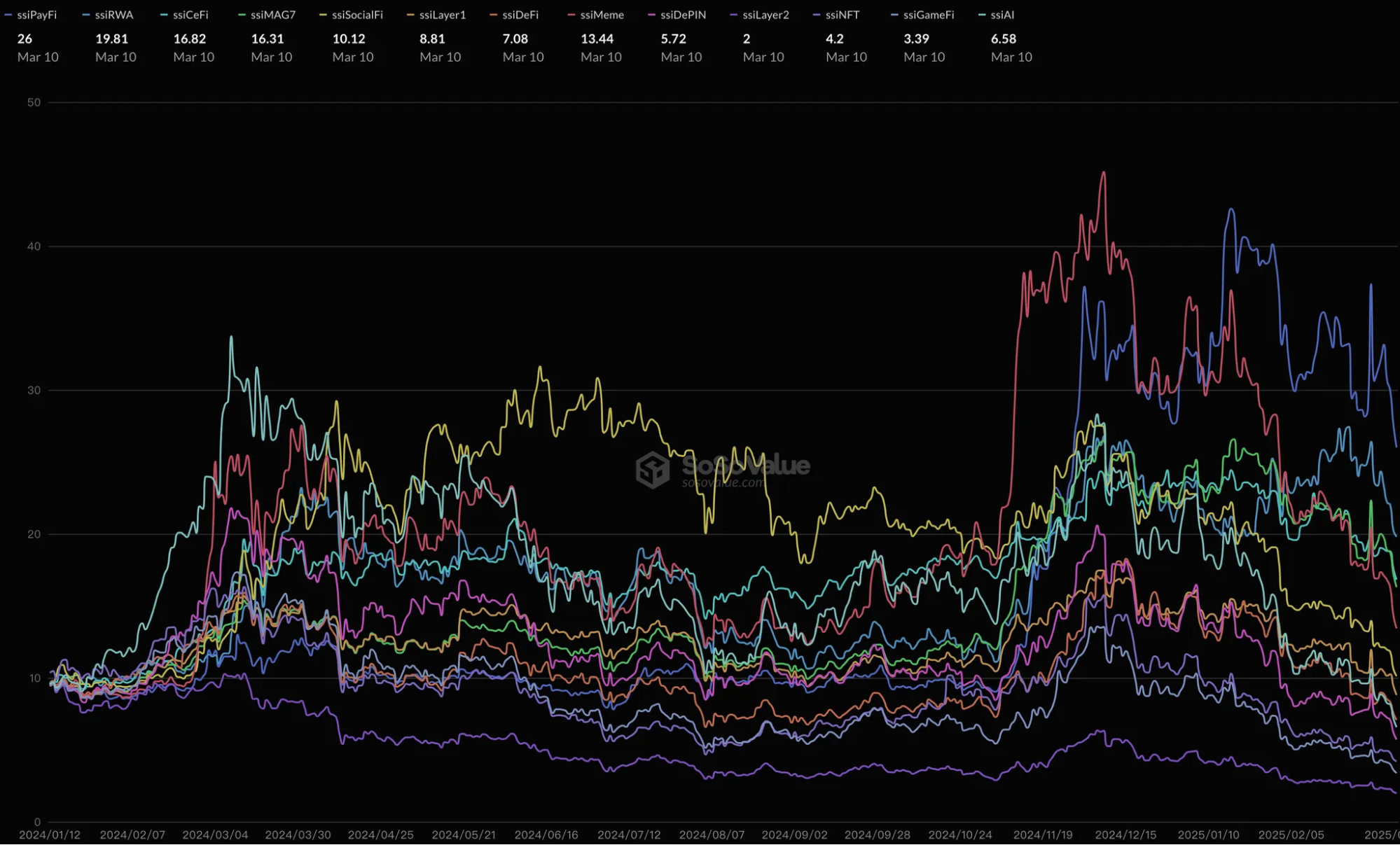Toggle the ssiPayFi legend series
The height and width of the screenshot is (845, 1400).
31,15
